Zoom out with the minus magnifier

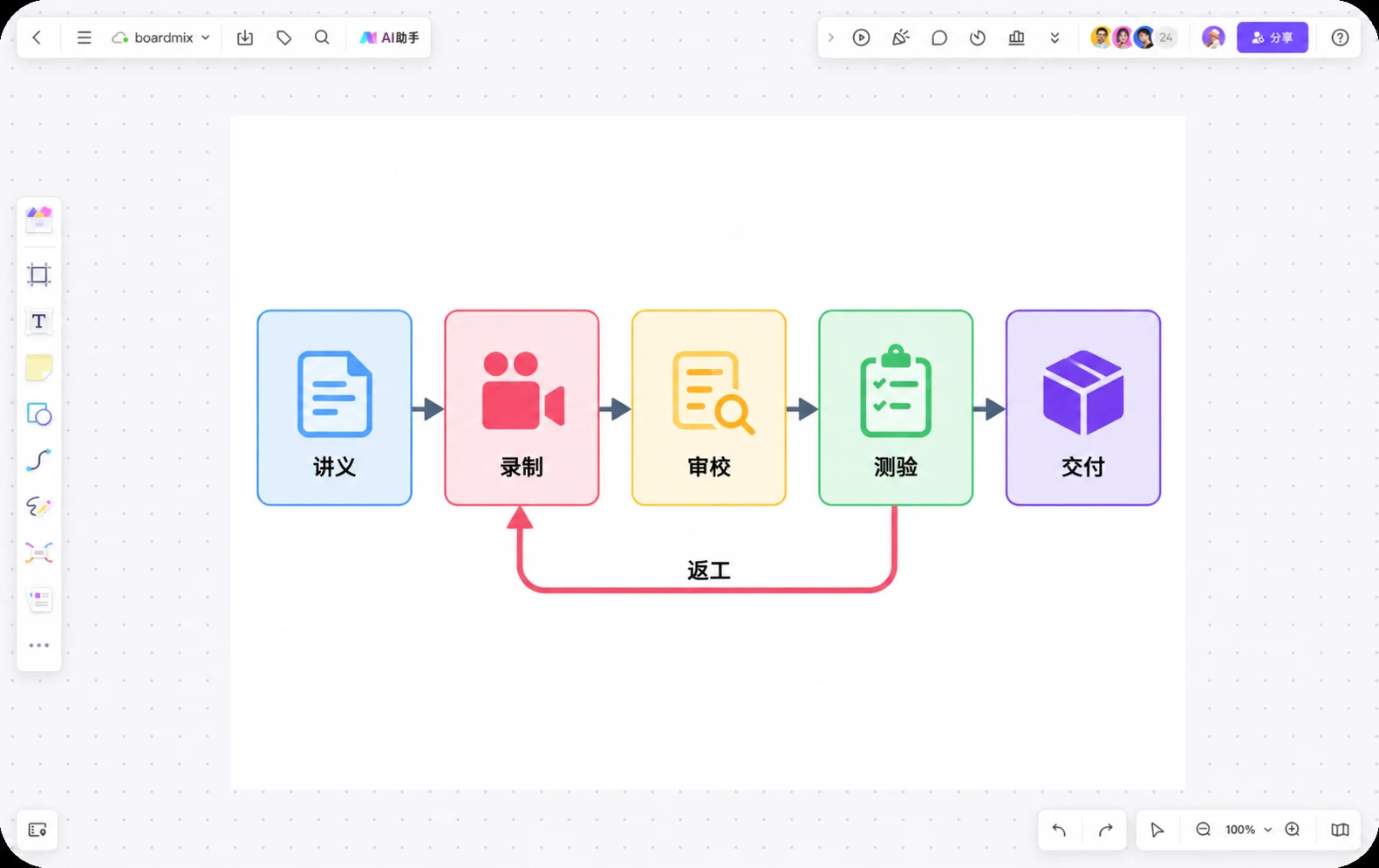1203,830
